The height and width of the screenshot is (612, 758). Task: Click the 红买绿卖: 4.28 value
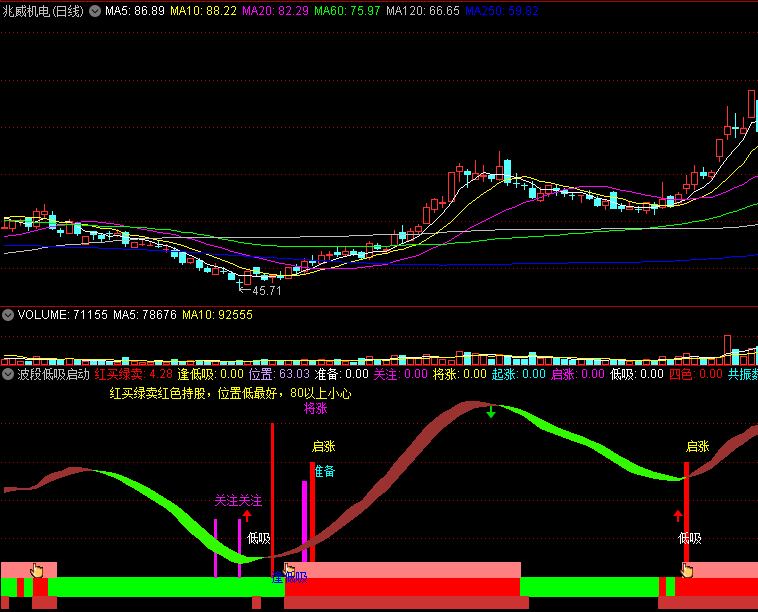(x=133, y=374)
